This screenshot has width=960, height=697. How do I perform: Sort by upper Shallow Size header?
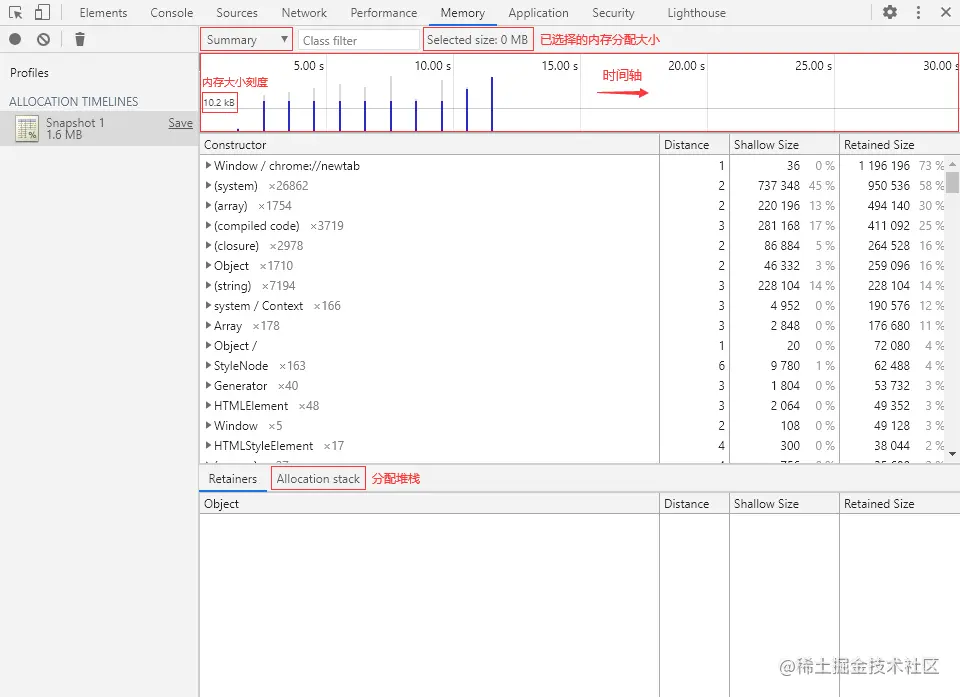tap(784, 145)
